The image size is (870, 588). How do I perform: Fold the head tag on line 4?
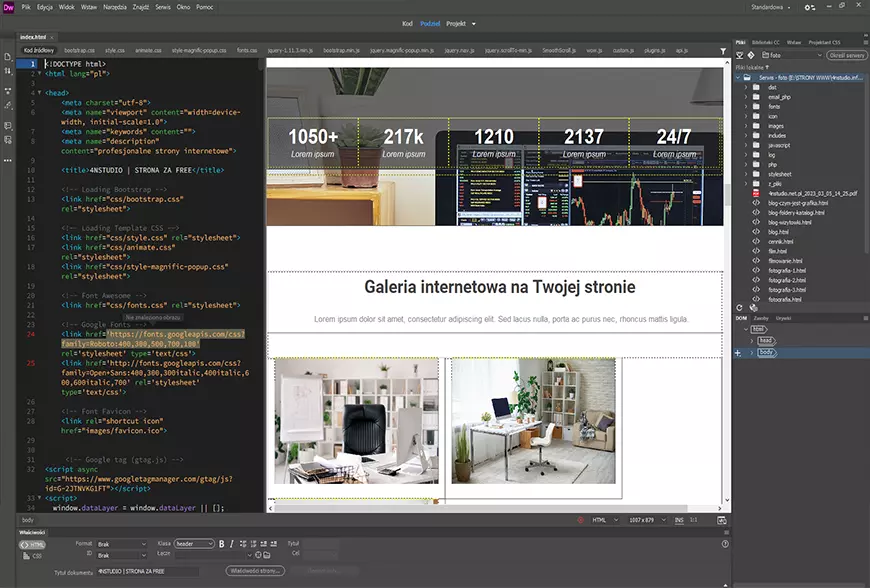39,93
